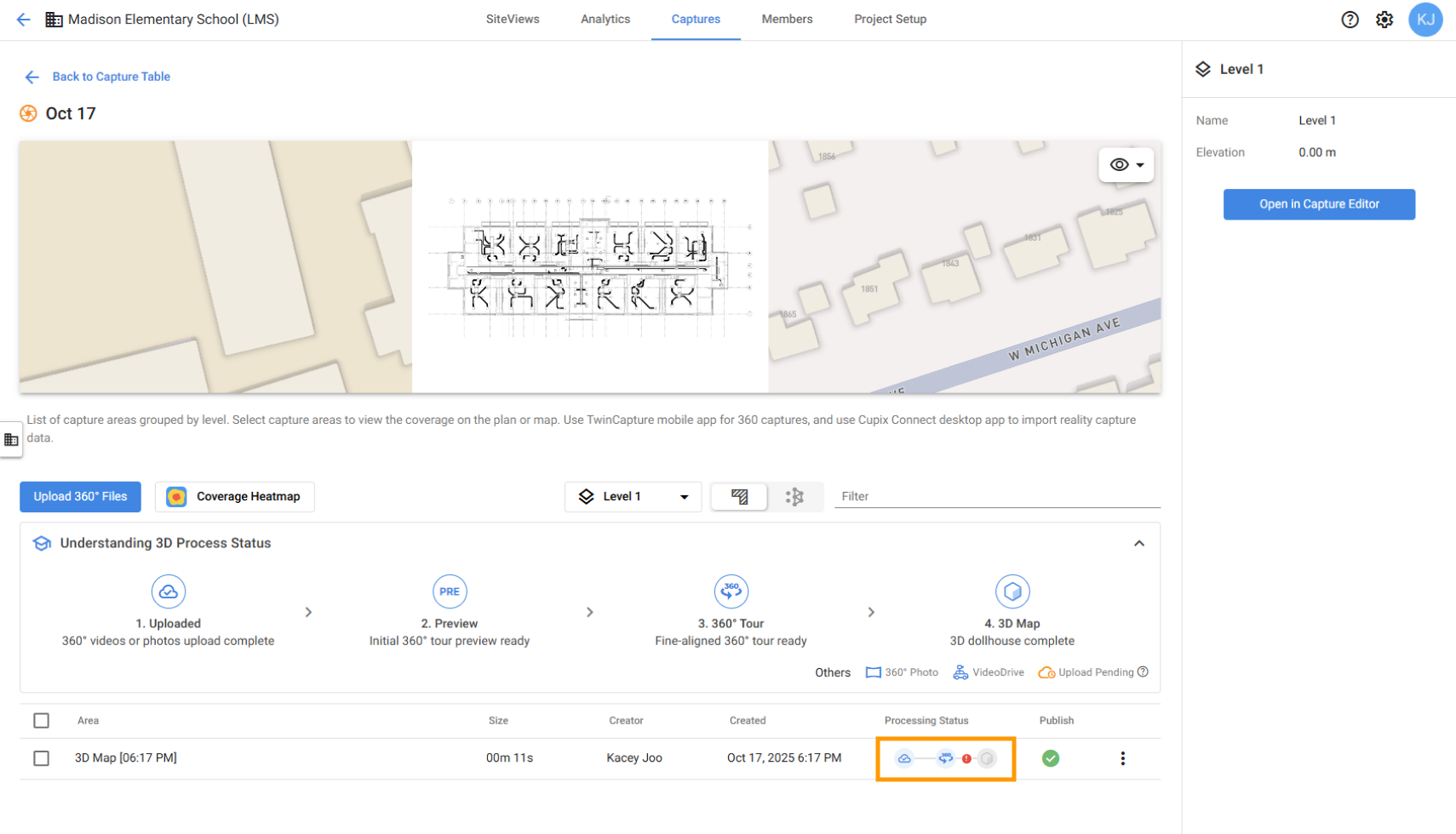Click the graduation cap icon beside Understanding 3D Process Status

pyautogui.click(x=42, y=543)
